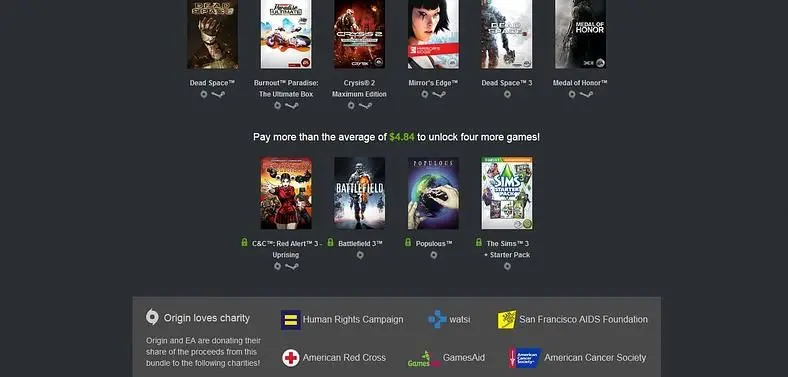The width and height of the screenshot is (788, 377).
Task: Click the Origin icon under Dead Space™
Action: click(x=204, y=94)
